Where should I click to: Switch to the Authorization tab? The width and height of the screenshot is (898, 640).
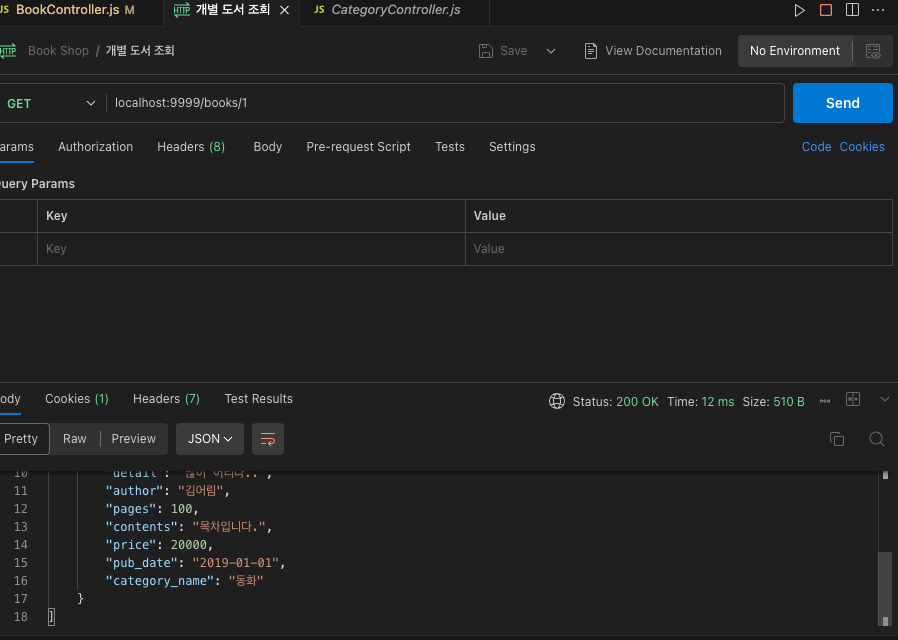(x=95, y=147)
